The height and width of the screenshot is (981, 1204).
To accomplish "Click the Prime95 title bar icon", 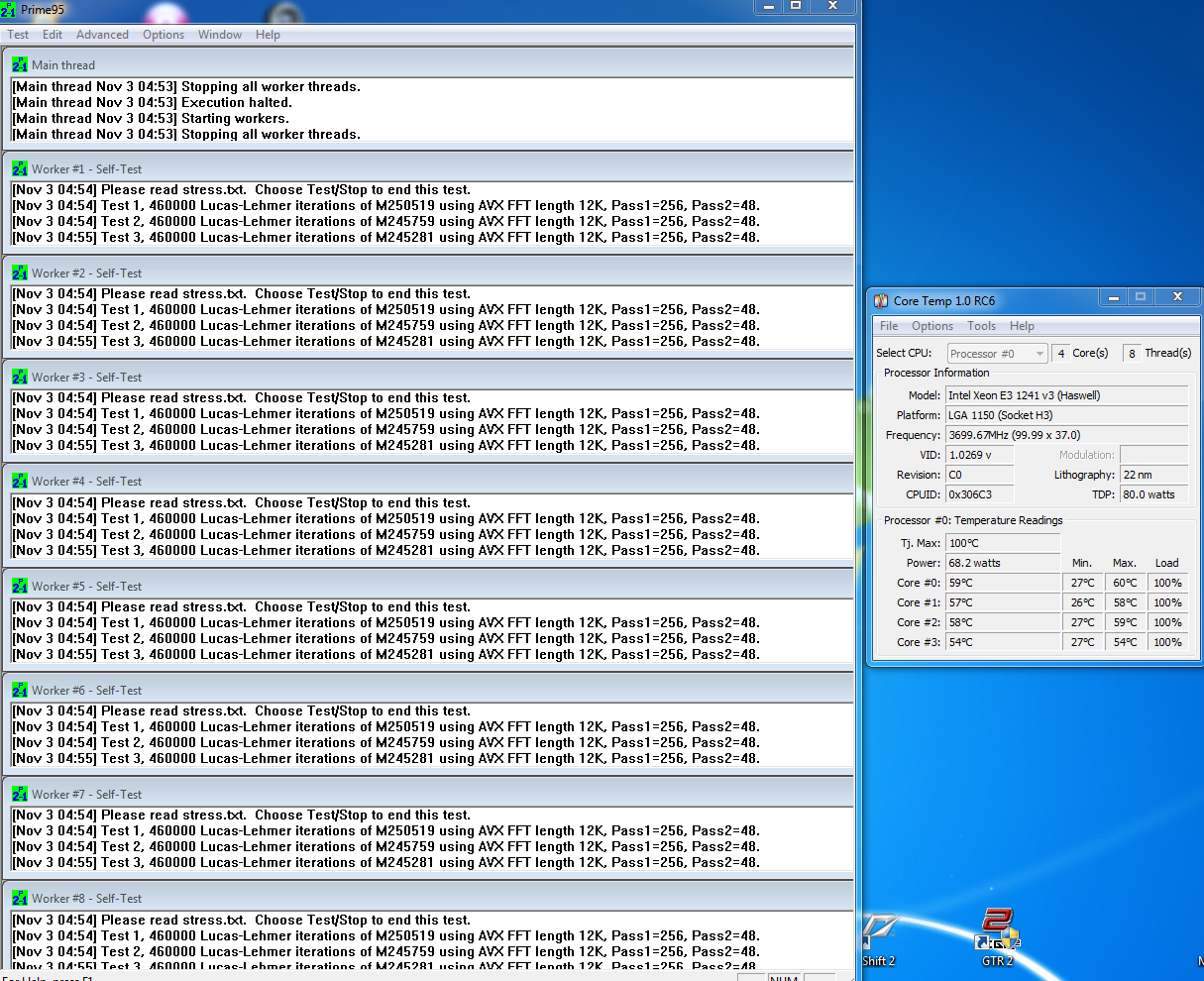I will pyautogui.click(x=9, y=9).
